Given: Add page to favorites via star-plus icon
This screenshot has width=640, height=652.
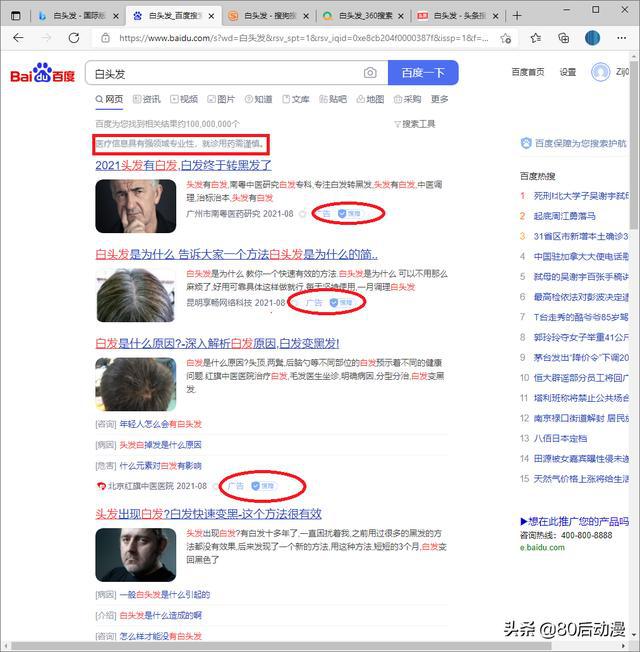Looking at the screenshot, I should click(506, 39).
